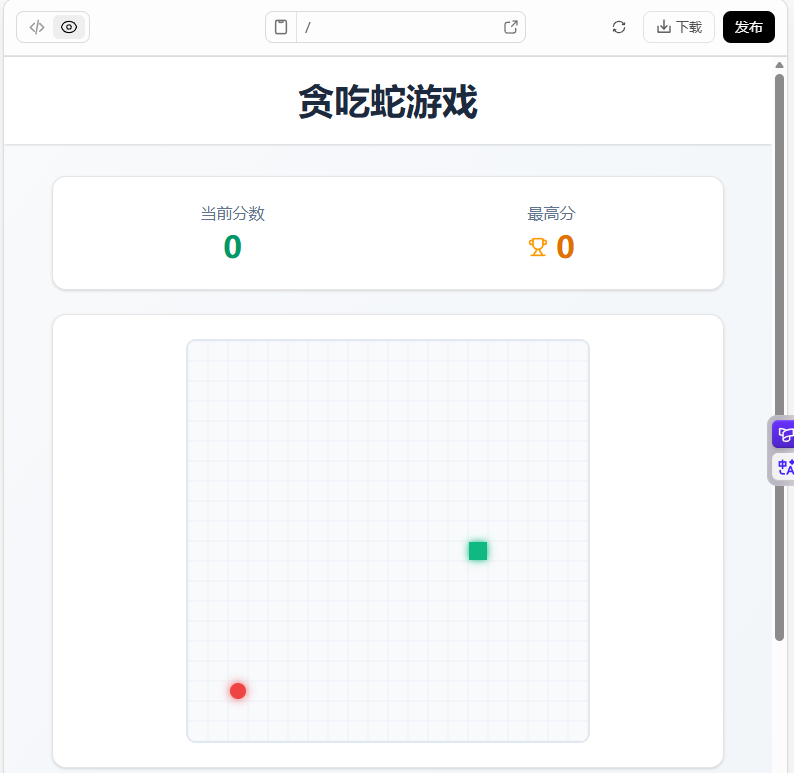The image size is (794, 773).
Task: Click the 当前分数 label
Action: pos(232,213)
